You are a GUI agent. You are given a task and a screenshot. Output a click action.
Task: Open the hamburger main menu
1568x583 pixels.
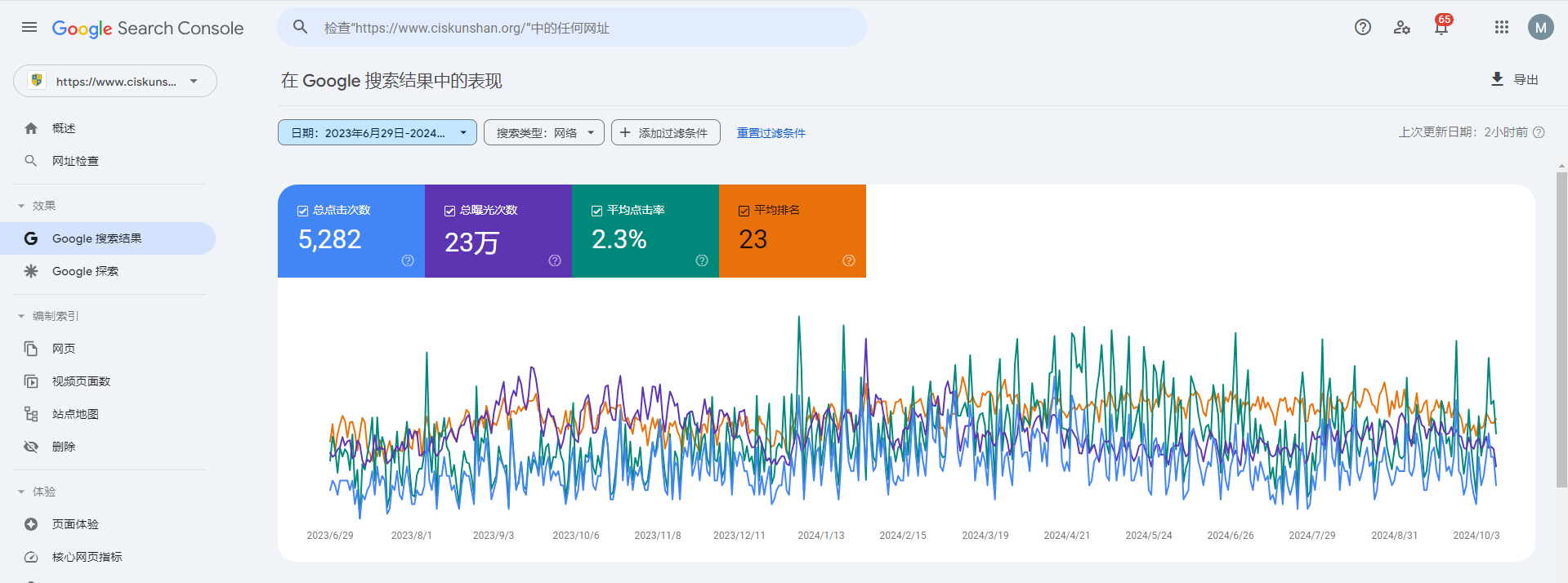[29, 28]
